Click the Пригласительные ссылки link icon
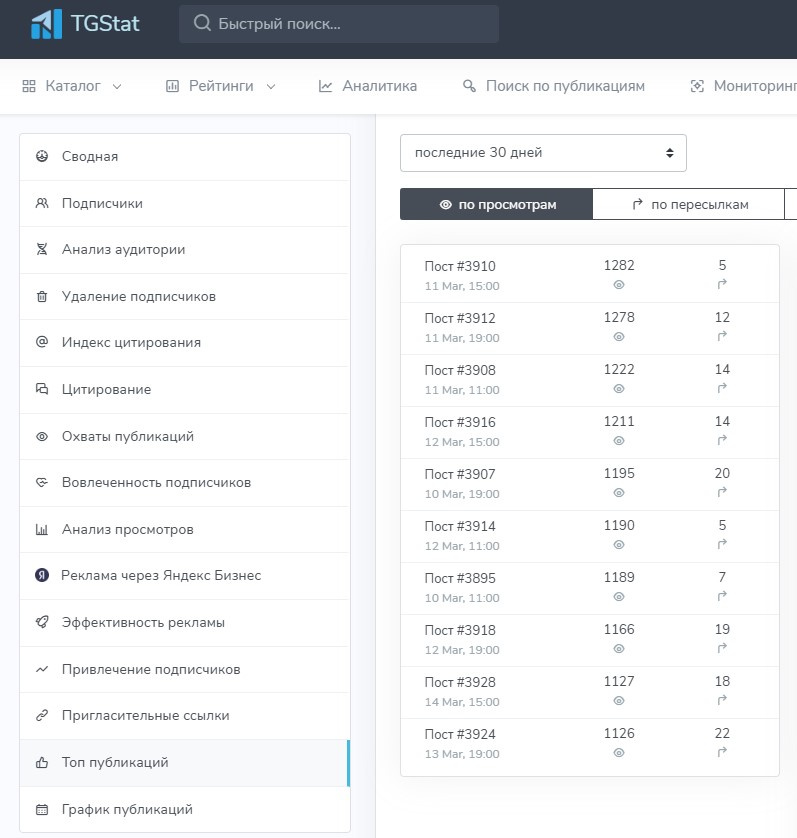This screenshot has height=838, width=797. point(42,715)
